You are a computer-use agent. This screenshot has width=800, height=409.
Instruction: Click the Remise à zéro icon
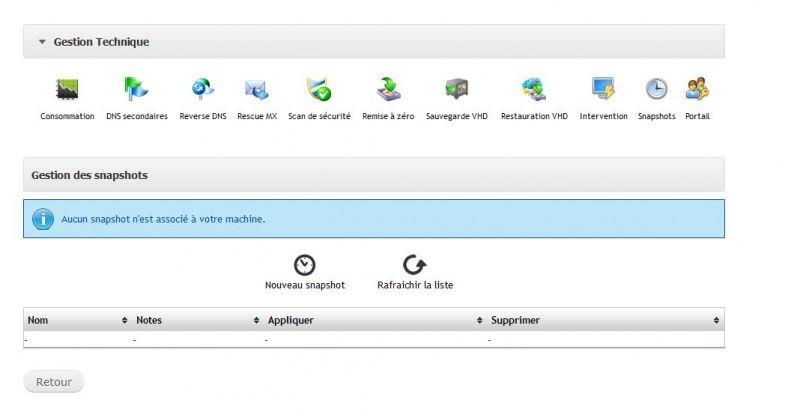click(387, 91)
